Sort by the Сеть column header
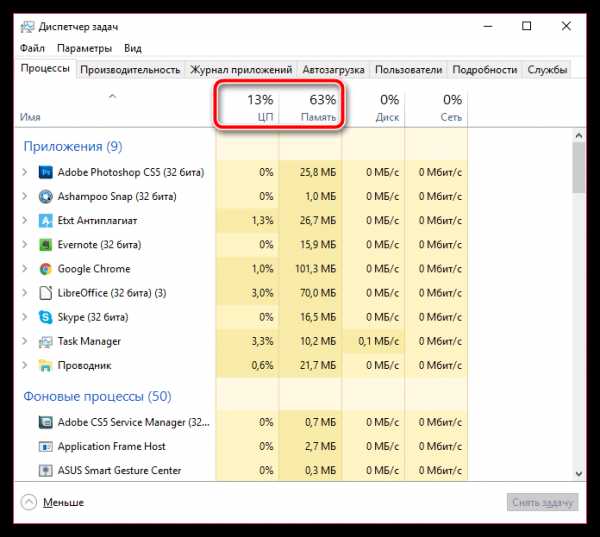This screenshot has width=600, height=537. (436, 108)
